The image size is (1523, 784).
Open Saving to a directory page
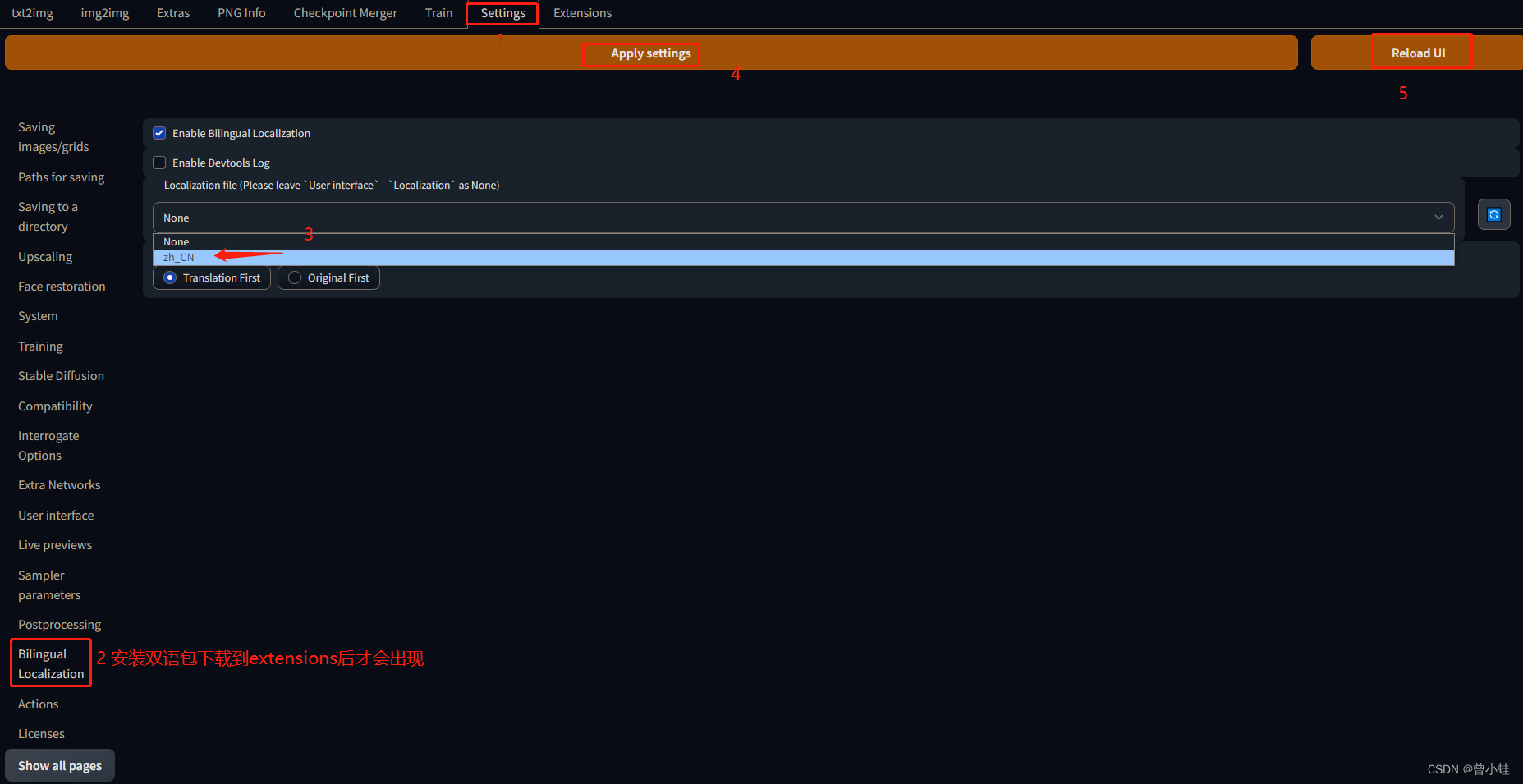coord(48,217)
